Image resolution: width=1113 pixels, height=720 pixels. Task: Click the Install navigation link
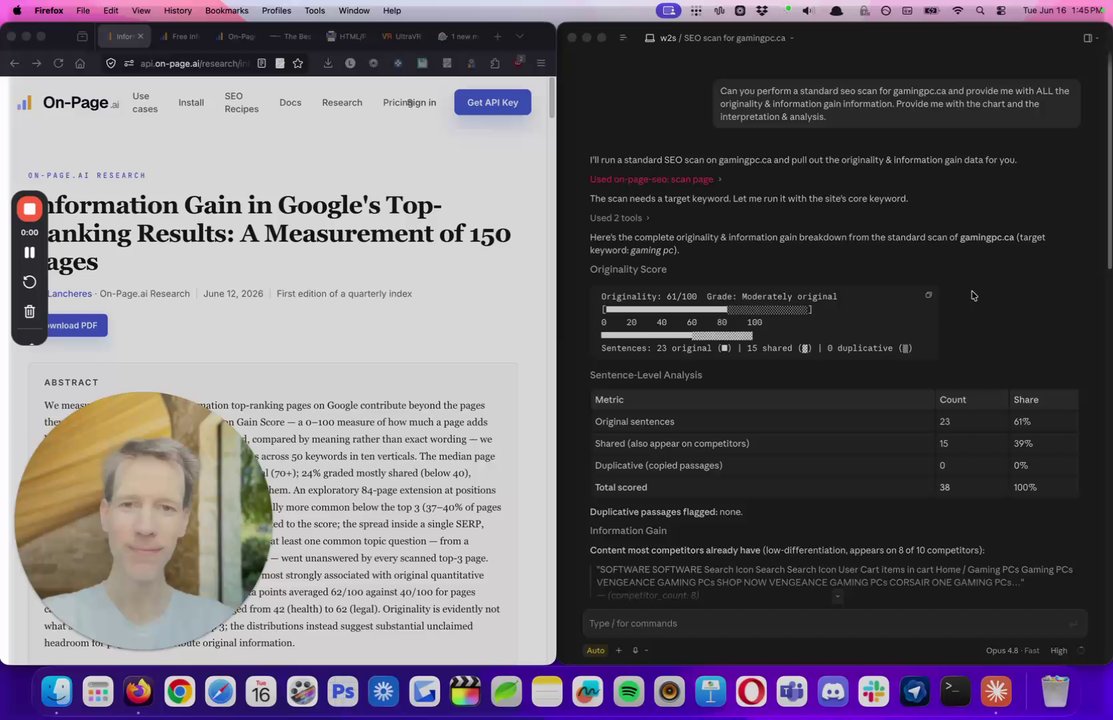tap(191, 102)
